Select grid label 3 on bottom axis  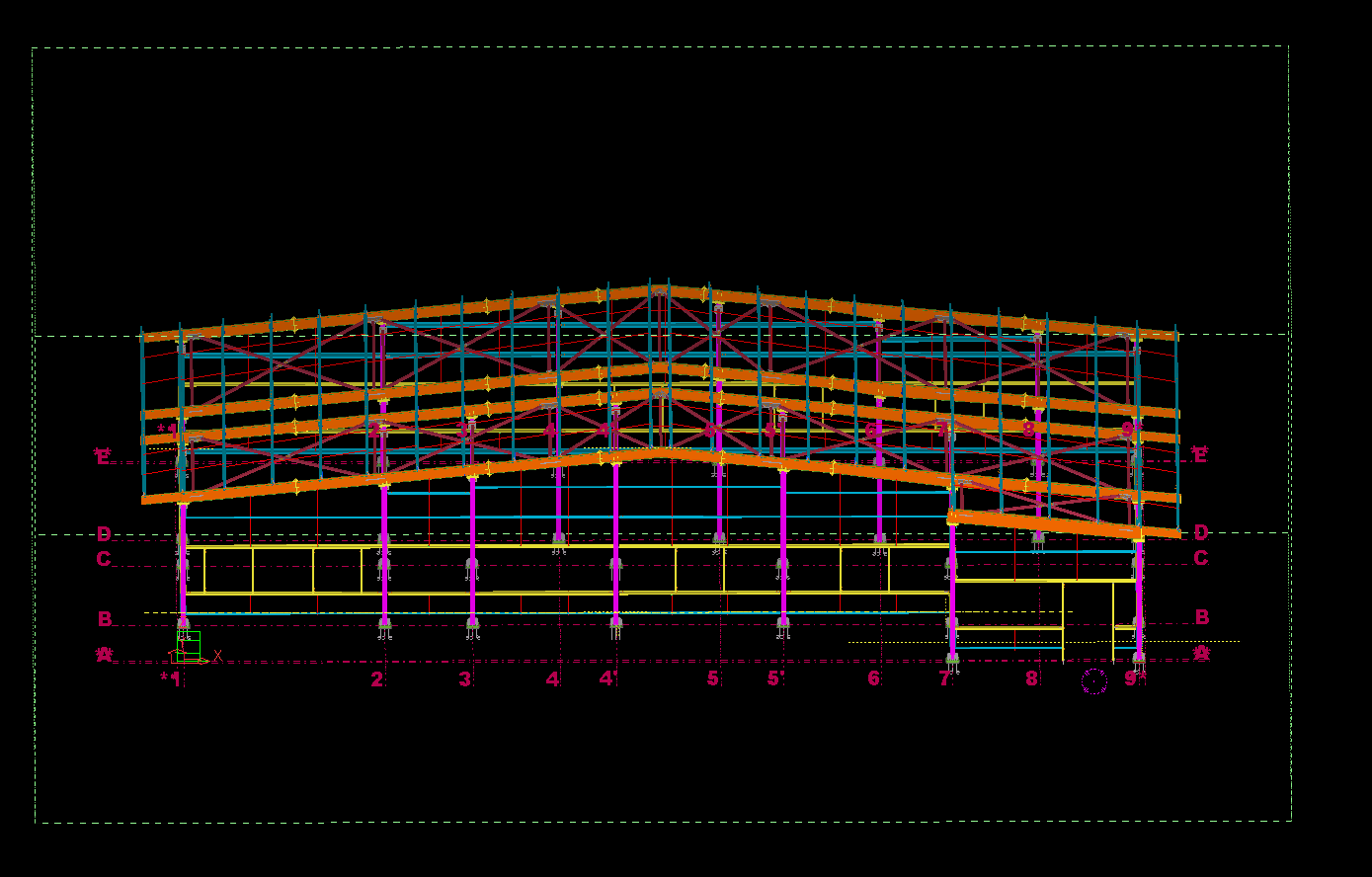click(x=464, y=679)
